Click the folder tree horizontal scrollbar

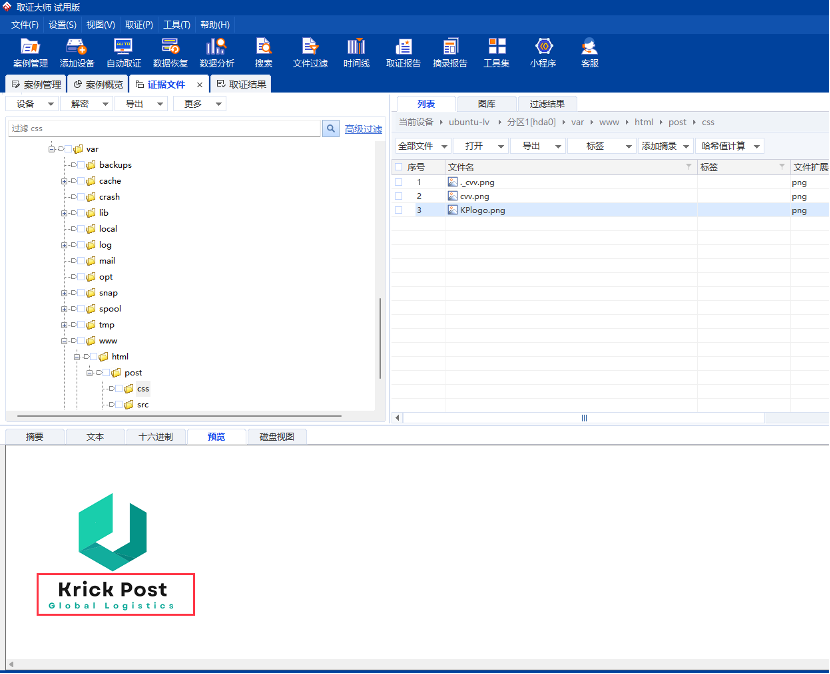pyautogui.click(x=179, y=416)
